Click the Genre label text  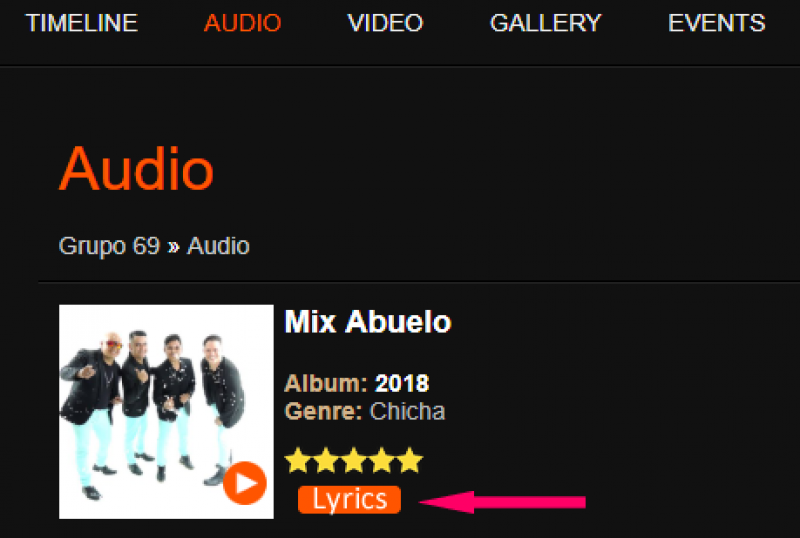pos(323,411)
